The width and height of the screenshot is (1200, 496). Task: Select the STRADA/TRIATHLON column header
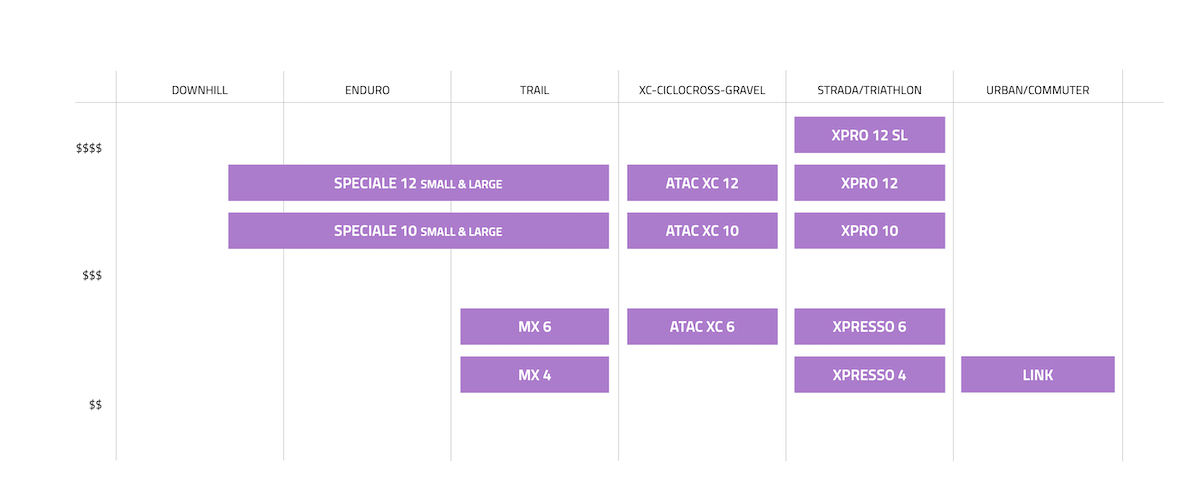point(869,90)
